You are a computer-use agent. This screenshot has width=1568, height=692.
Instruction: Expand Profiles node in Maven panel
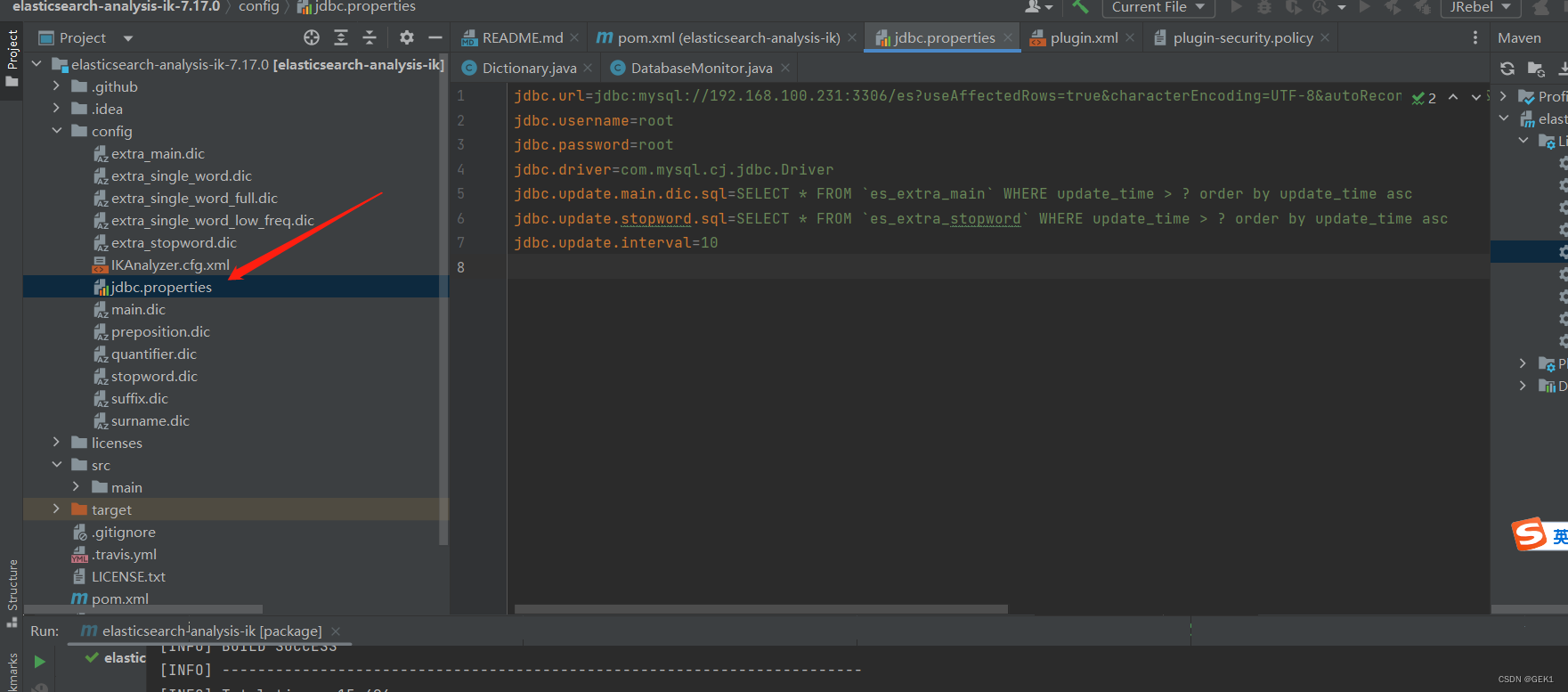point(1503,96)
